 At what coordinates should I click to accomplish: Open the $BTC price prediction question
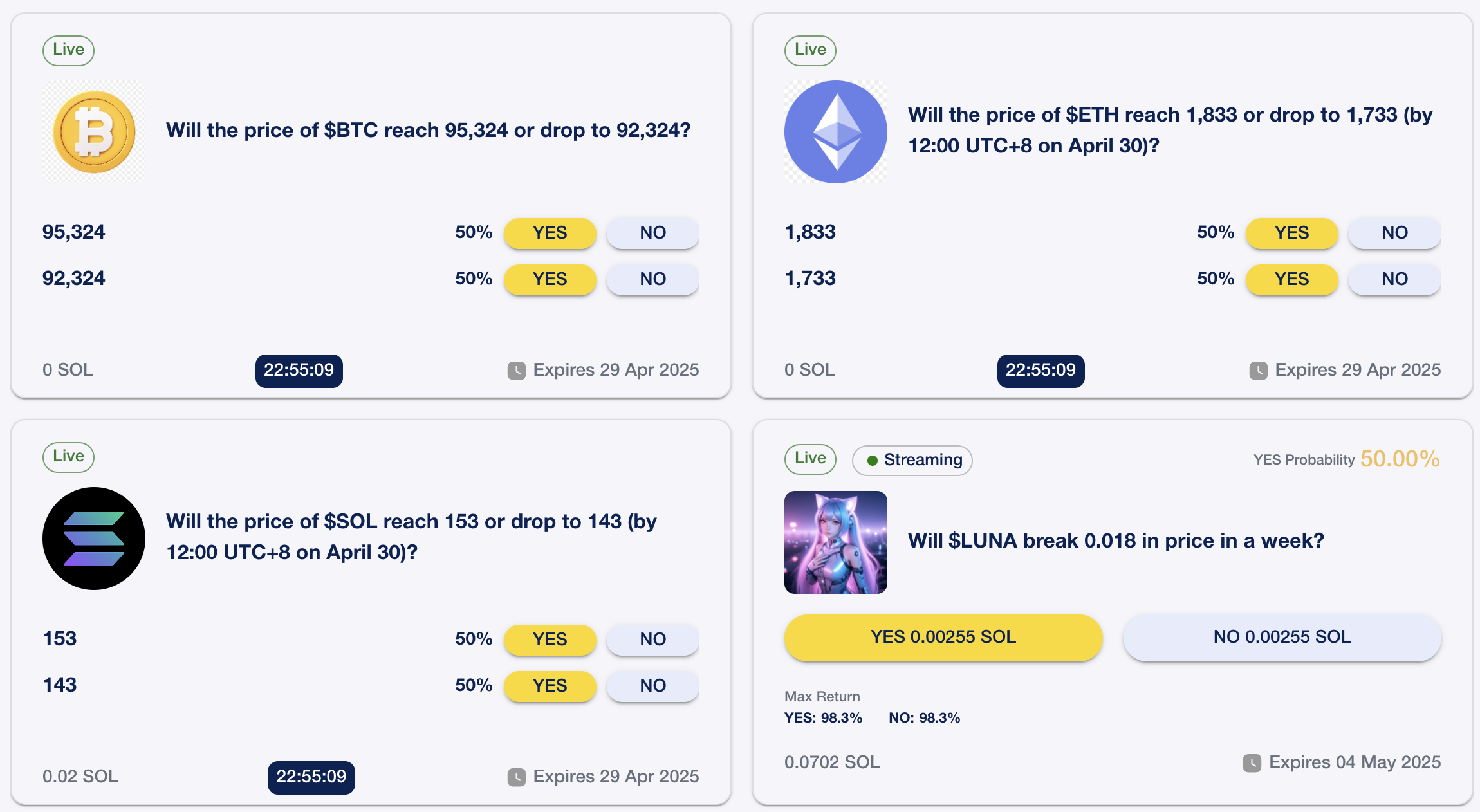[x=428, y=131]
